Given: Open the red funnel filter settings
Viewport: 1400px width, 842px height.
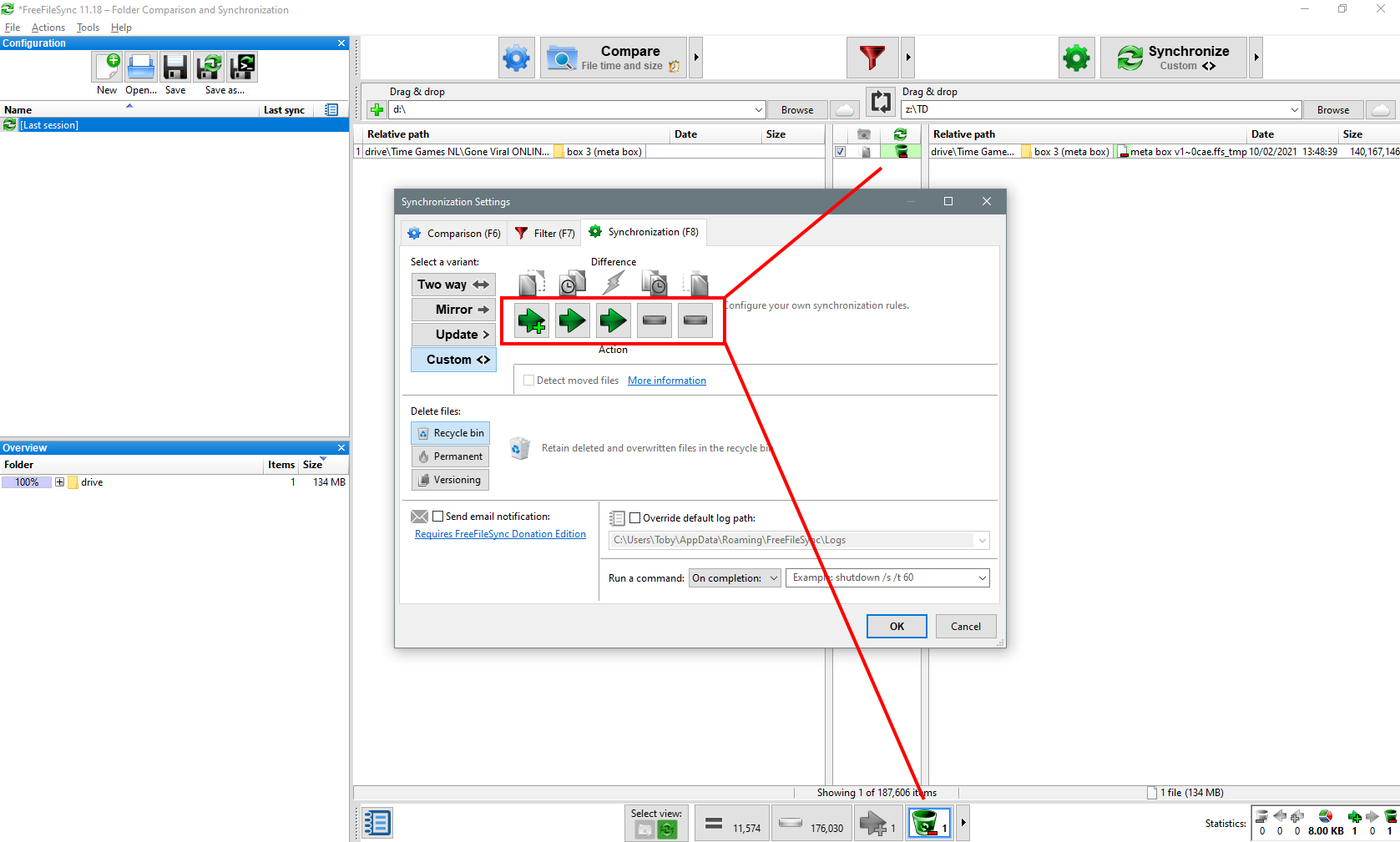Looking at the screenshot, I should point(872,58).
